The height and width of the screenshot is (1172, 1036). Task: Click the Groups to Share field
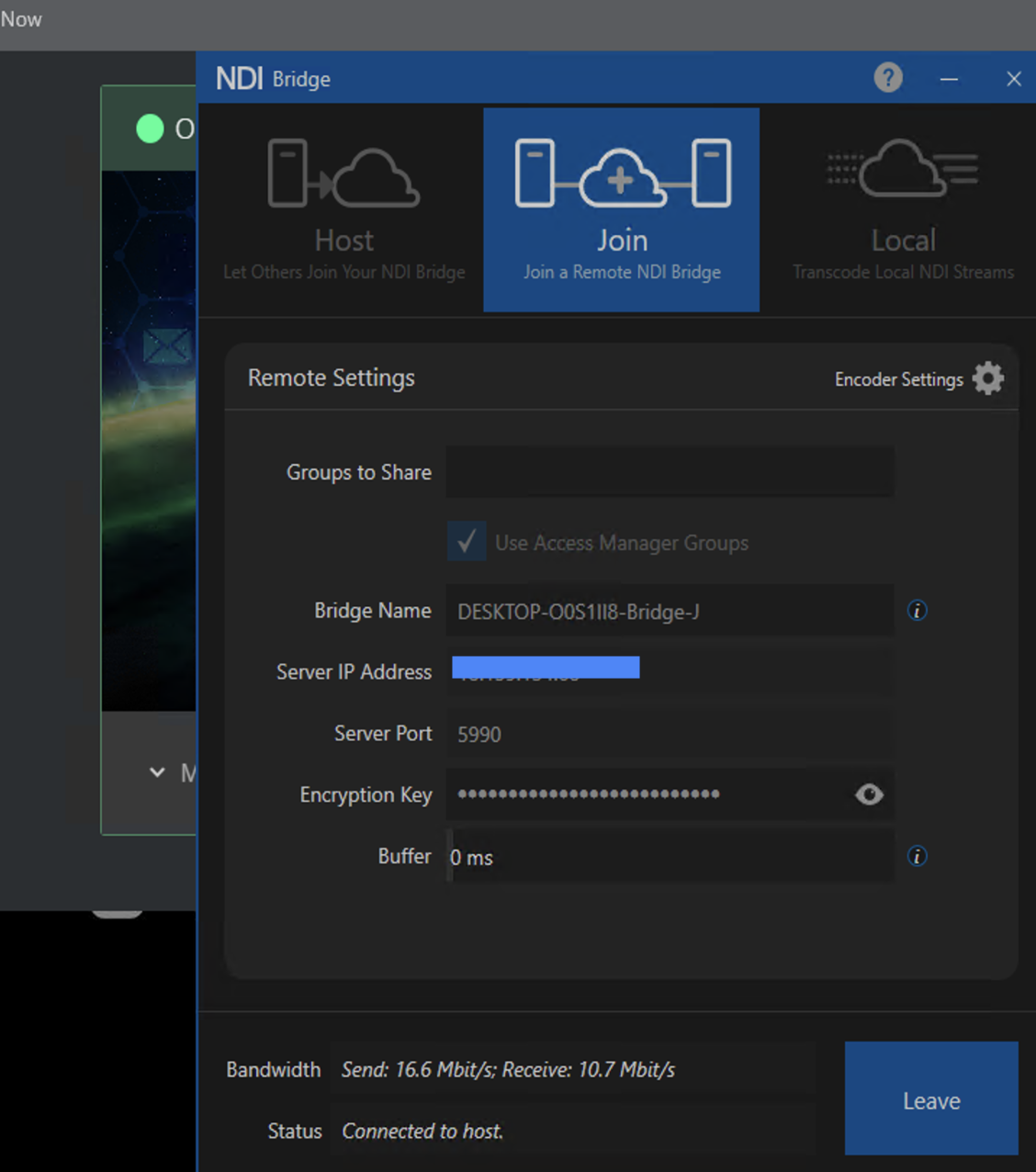670,472
